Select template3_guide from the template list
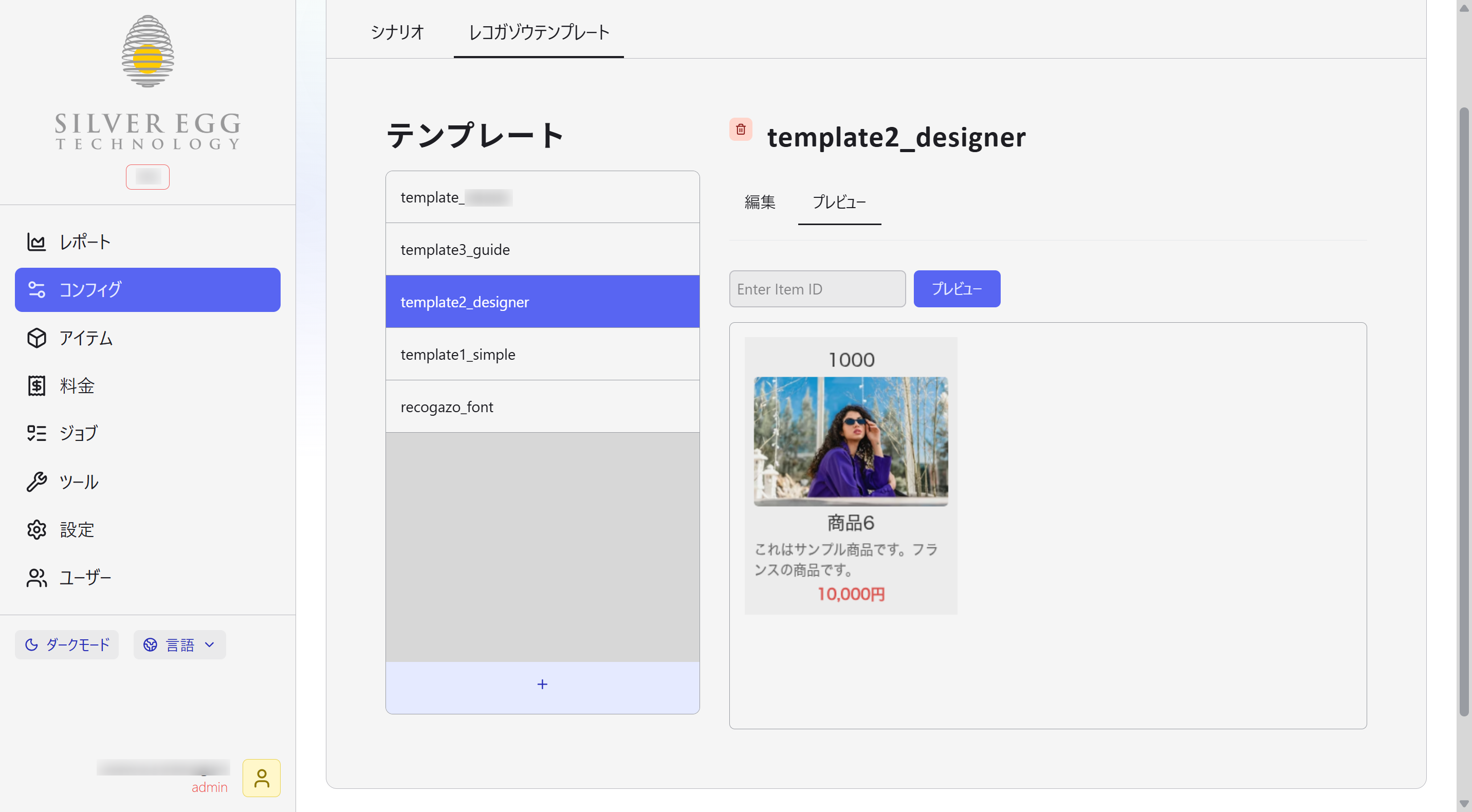 tap(455, 249)
